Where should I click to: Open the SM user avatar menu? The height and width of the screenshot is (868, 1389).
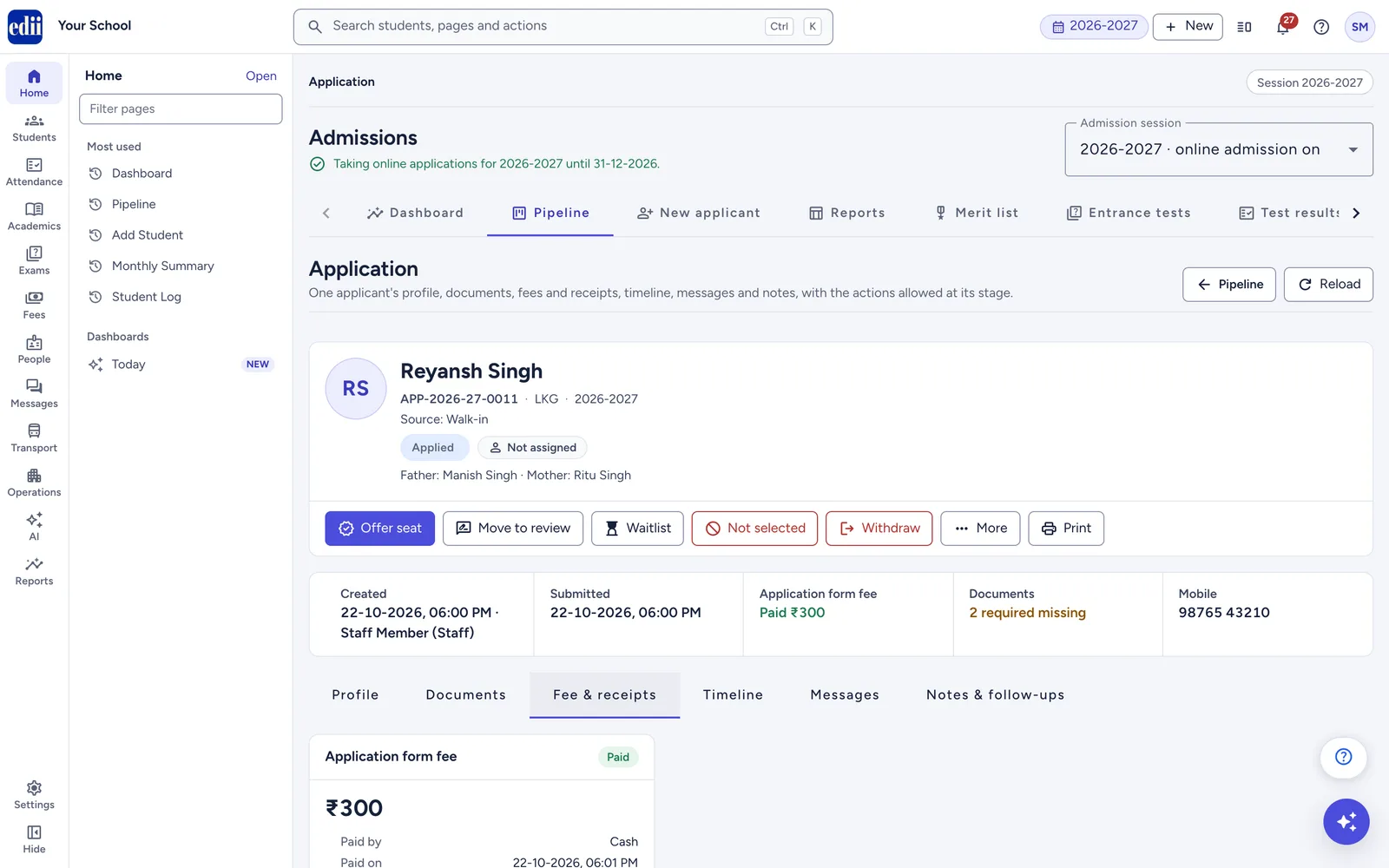coord(1359,27)
